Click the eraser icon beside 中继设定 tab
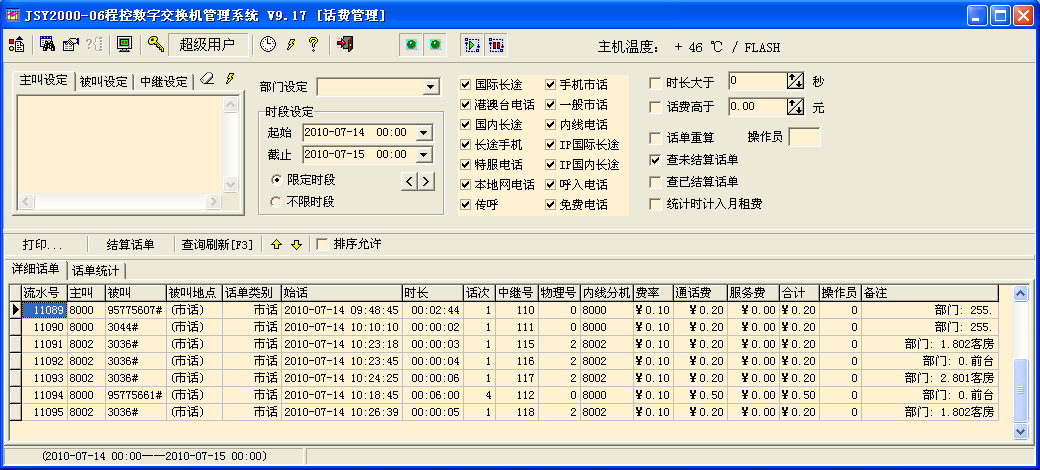The height and width of the screenshot is (470, 1040). click(x=207, y=79)
